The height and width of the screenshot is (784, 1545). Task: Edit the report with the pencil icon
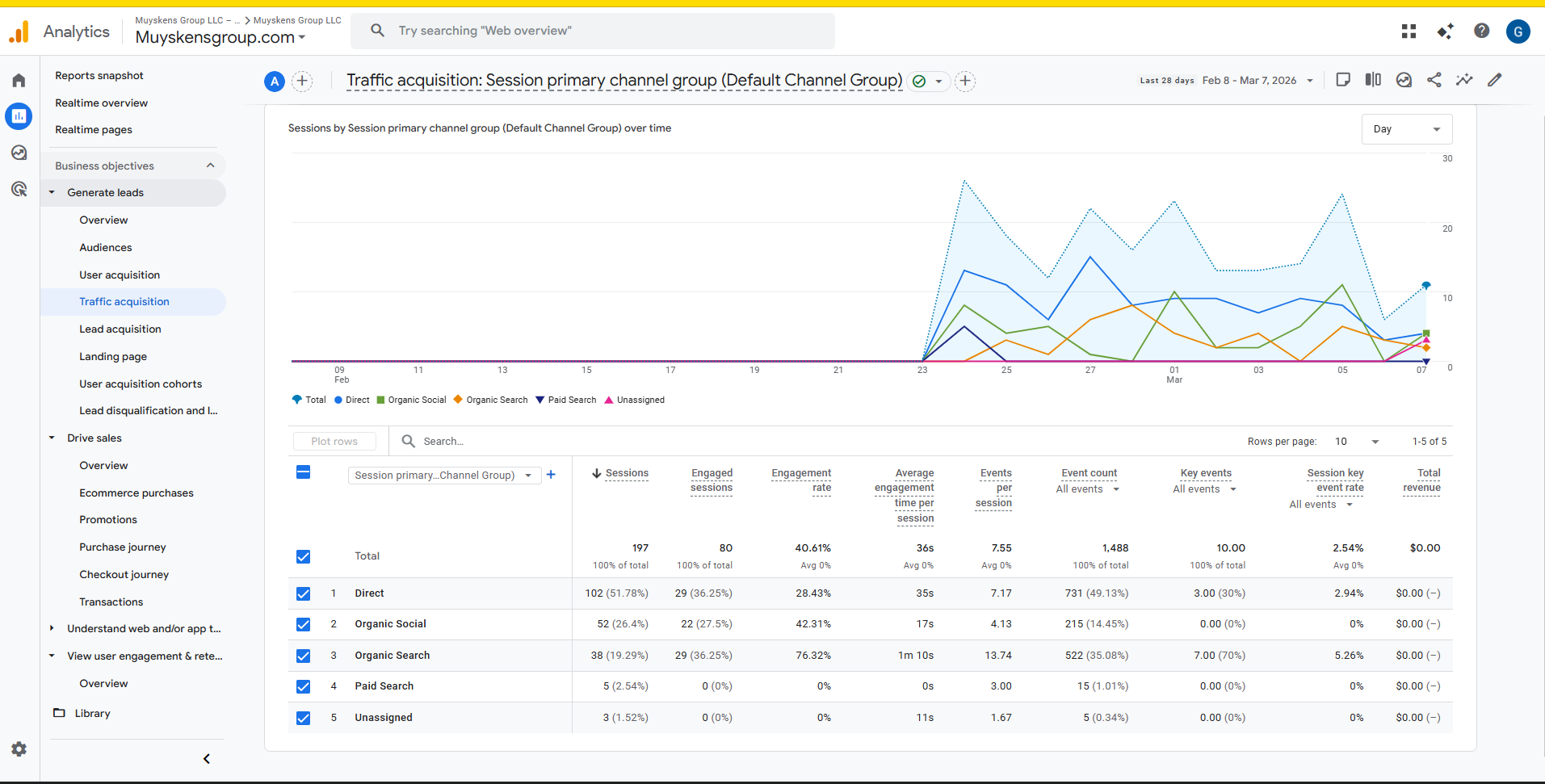point(1495,80)
